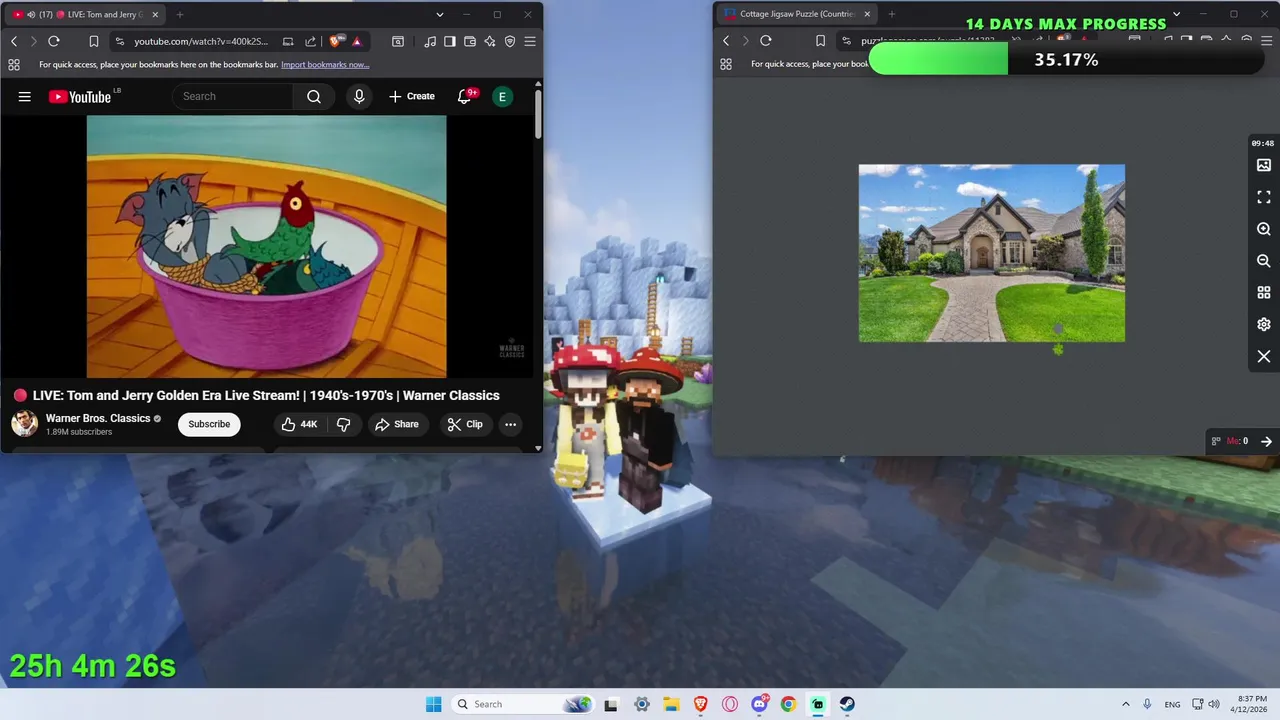Open a new tab in the YouTube window
Viewport: 1280px width, 720px height.
(180, 15)
